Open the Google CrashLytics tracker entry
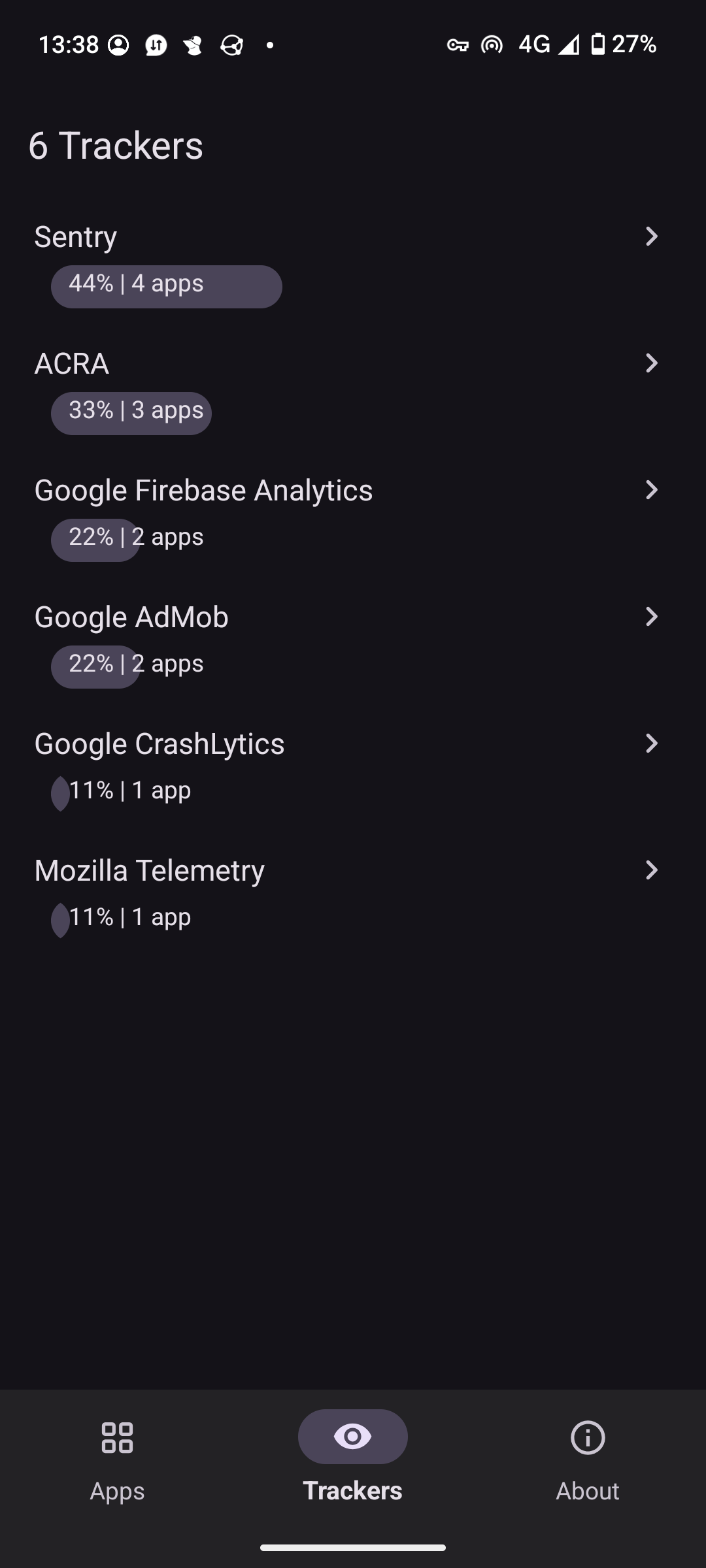This screenshot has height=1568, width=706. click(160, 744)
